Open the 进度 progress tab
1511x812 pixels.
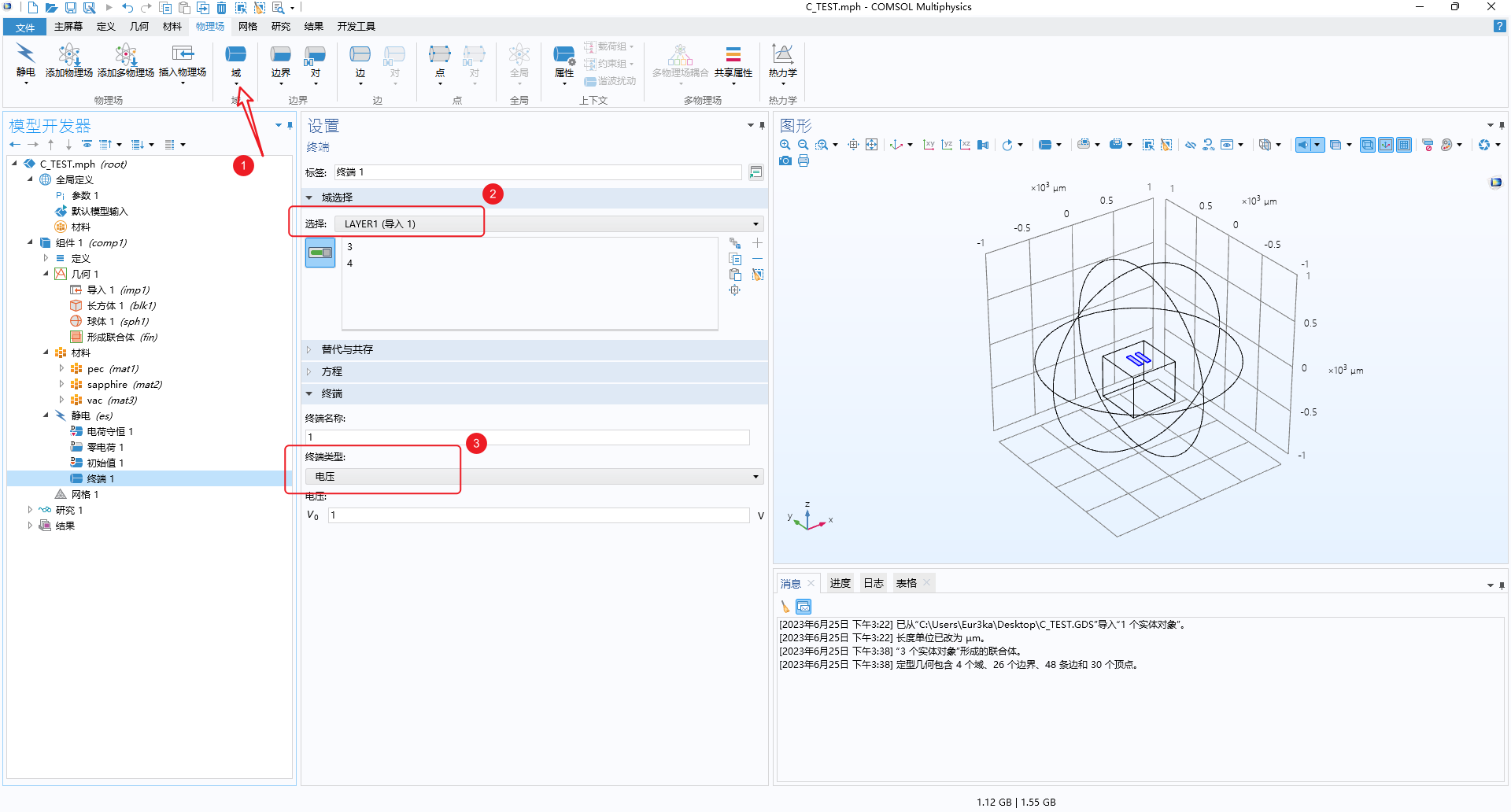[x=840, y=583]
